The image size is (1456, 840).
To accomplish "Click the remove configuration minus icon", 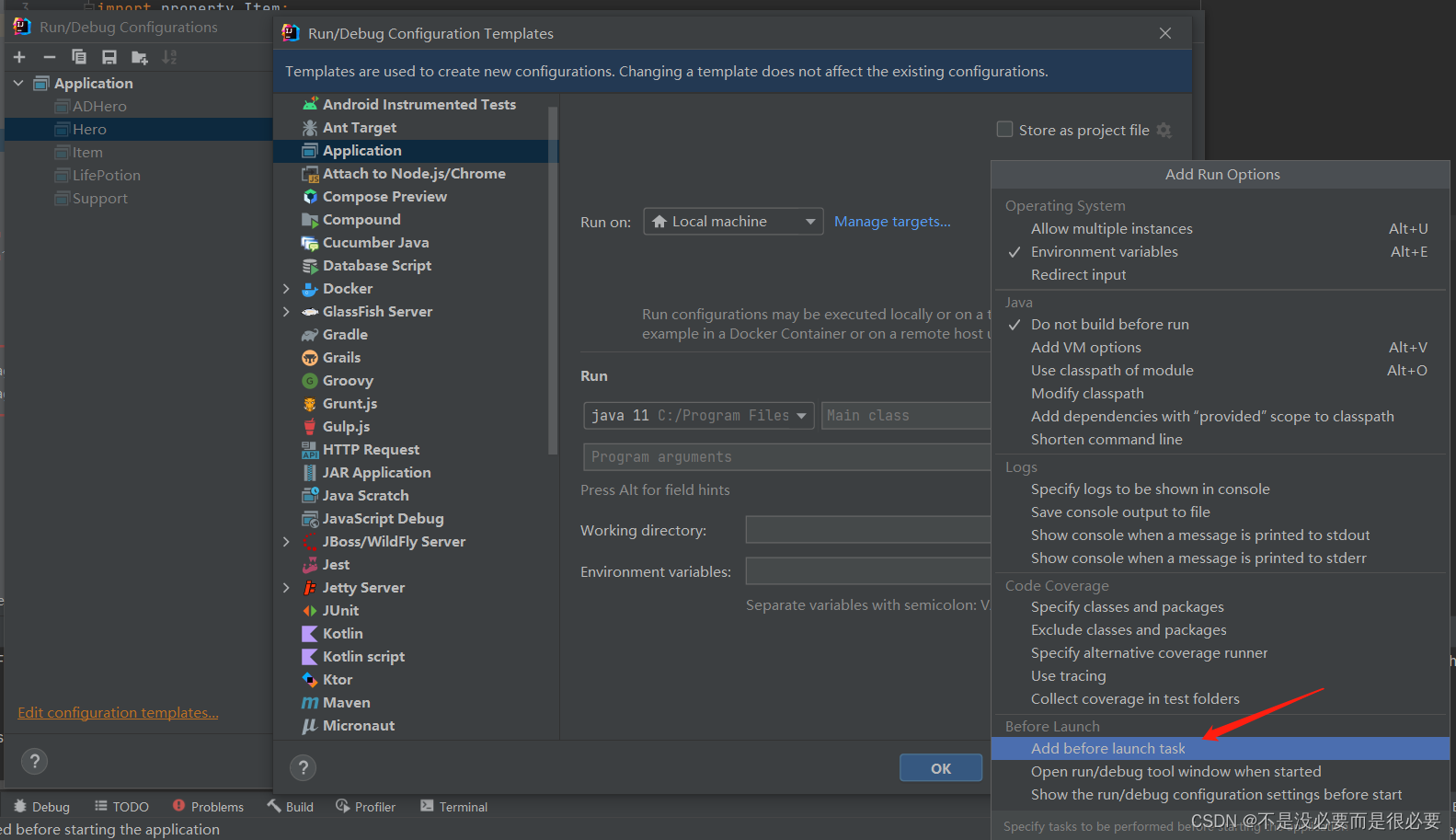I will click(50, 57).
